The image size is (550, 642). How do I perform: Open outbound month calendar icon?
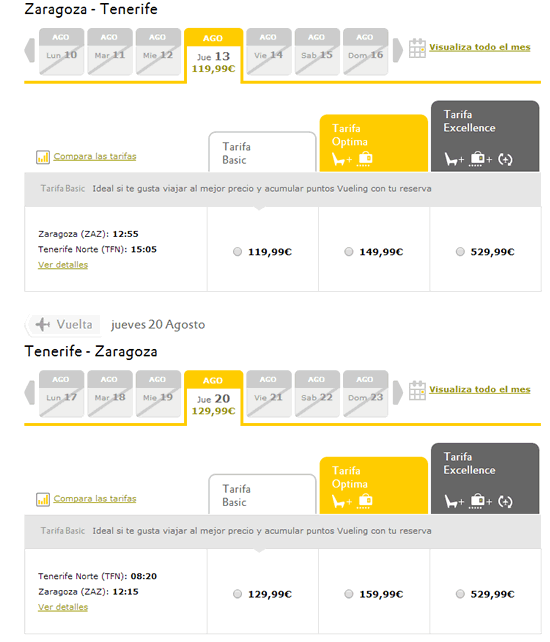pyautogui.click(x=417, y=48)
